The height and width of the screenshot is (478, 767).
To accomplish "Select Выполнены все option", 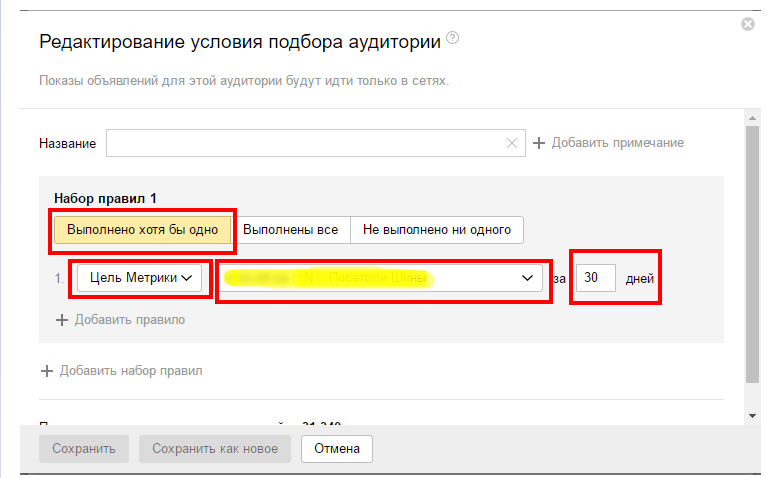I will click(291, 230).
